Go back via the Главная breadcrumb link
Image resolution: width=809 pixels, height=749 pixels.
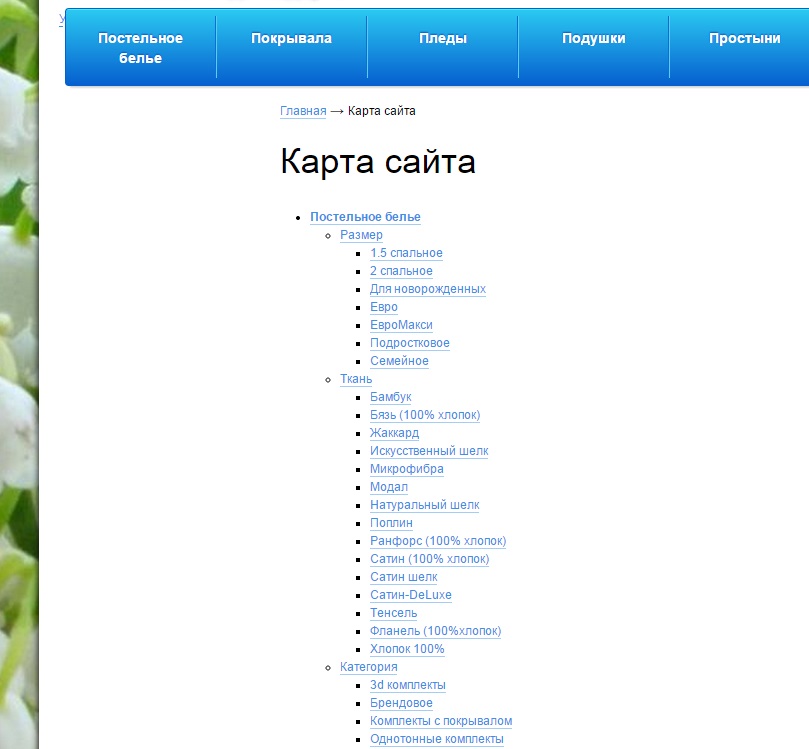[302, 112]
